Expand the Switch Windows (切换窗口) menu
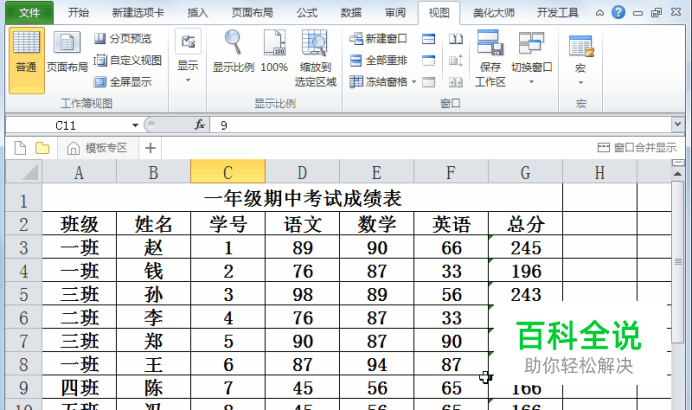 [531, 57]
